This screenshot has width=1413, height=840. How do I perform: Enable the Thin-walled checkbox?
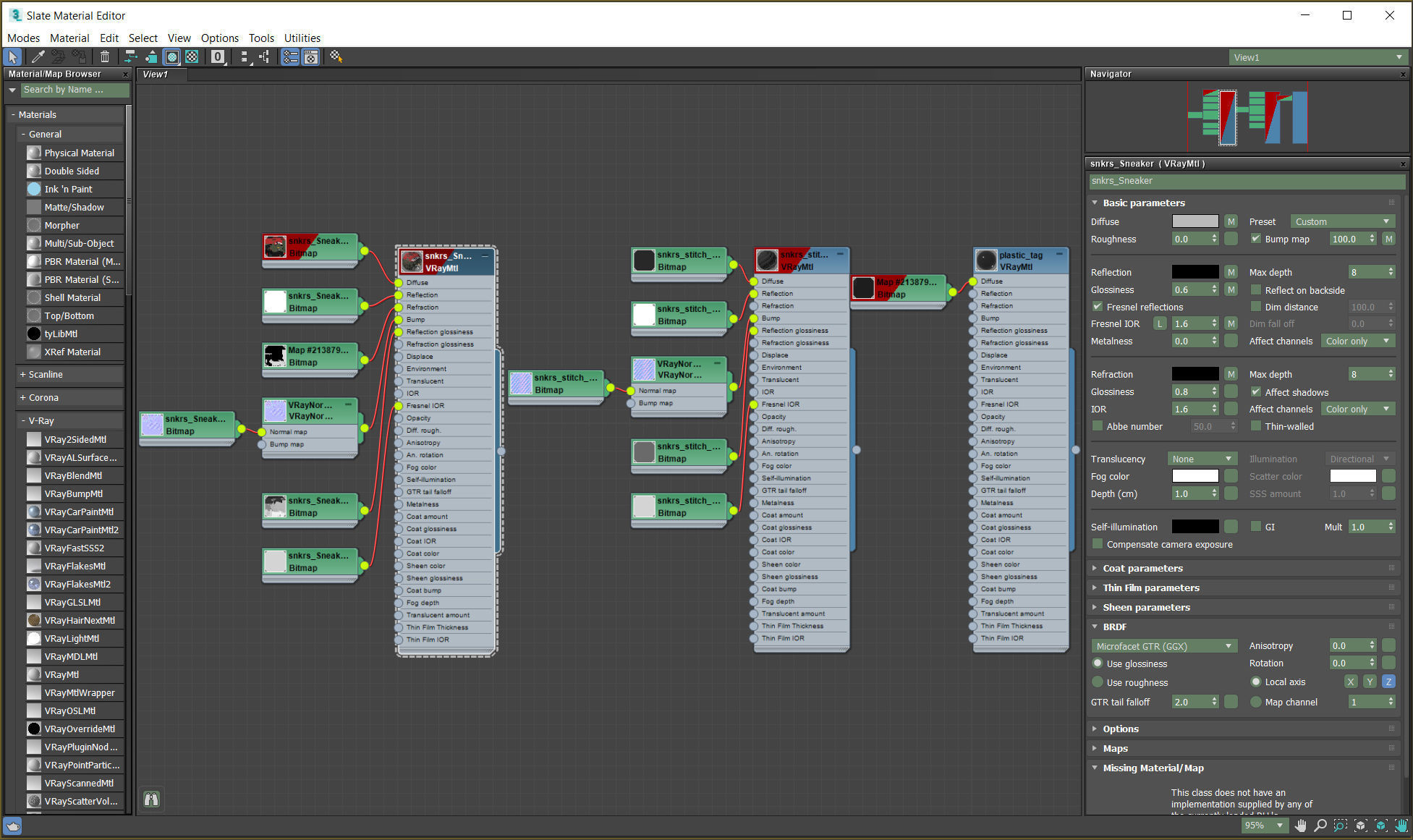coord(1256,426)
